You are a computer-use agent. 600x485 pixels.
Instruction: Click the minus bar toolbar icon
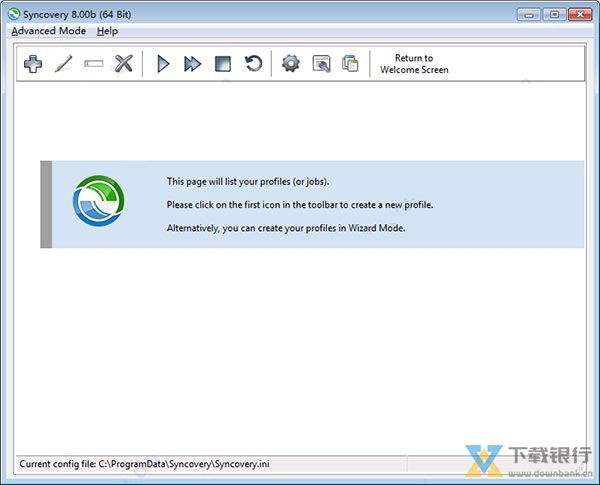coord(94,64)
